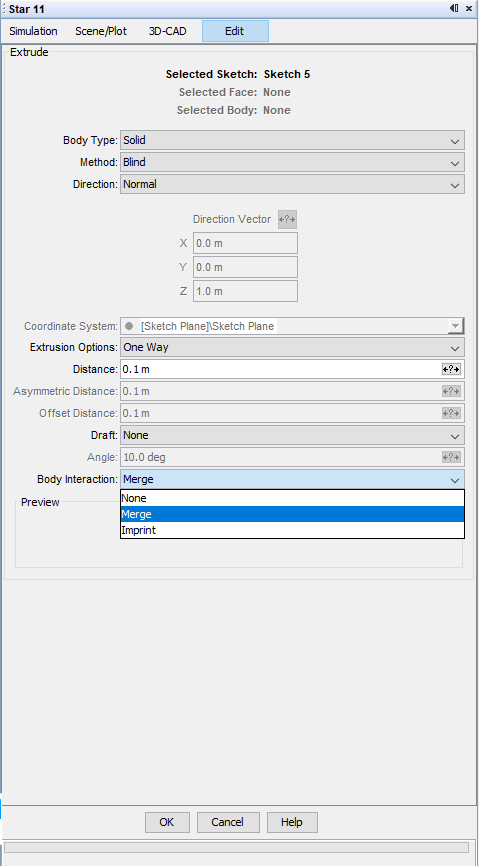This screenshot has width=479, height=866.
Task: Click the Selected Face: None text
Action: [x=234, y=92]
